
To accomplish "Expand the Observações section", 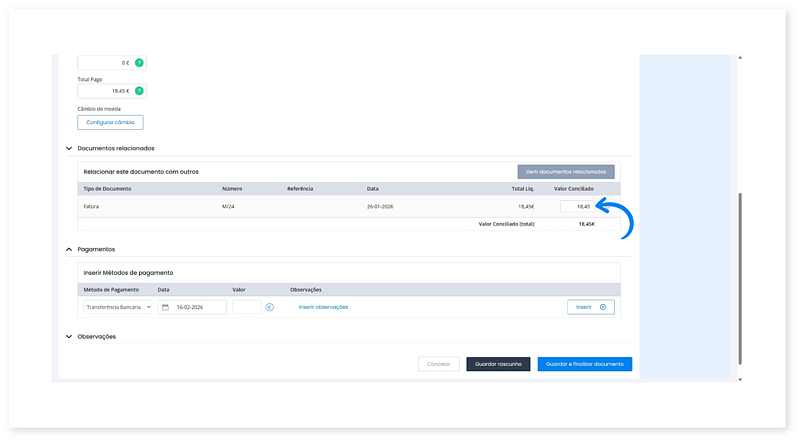I will pyautogui.click(x=68, y=336).
